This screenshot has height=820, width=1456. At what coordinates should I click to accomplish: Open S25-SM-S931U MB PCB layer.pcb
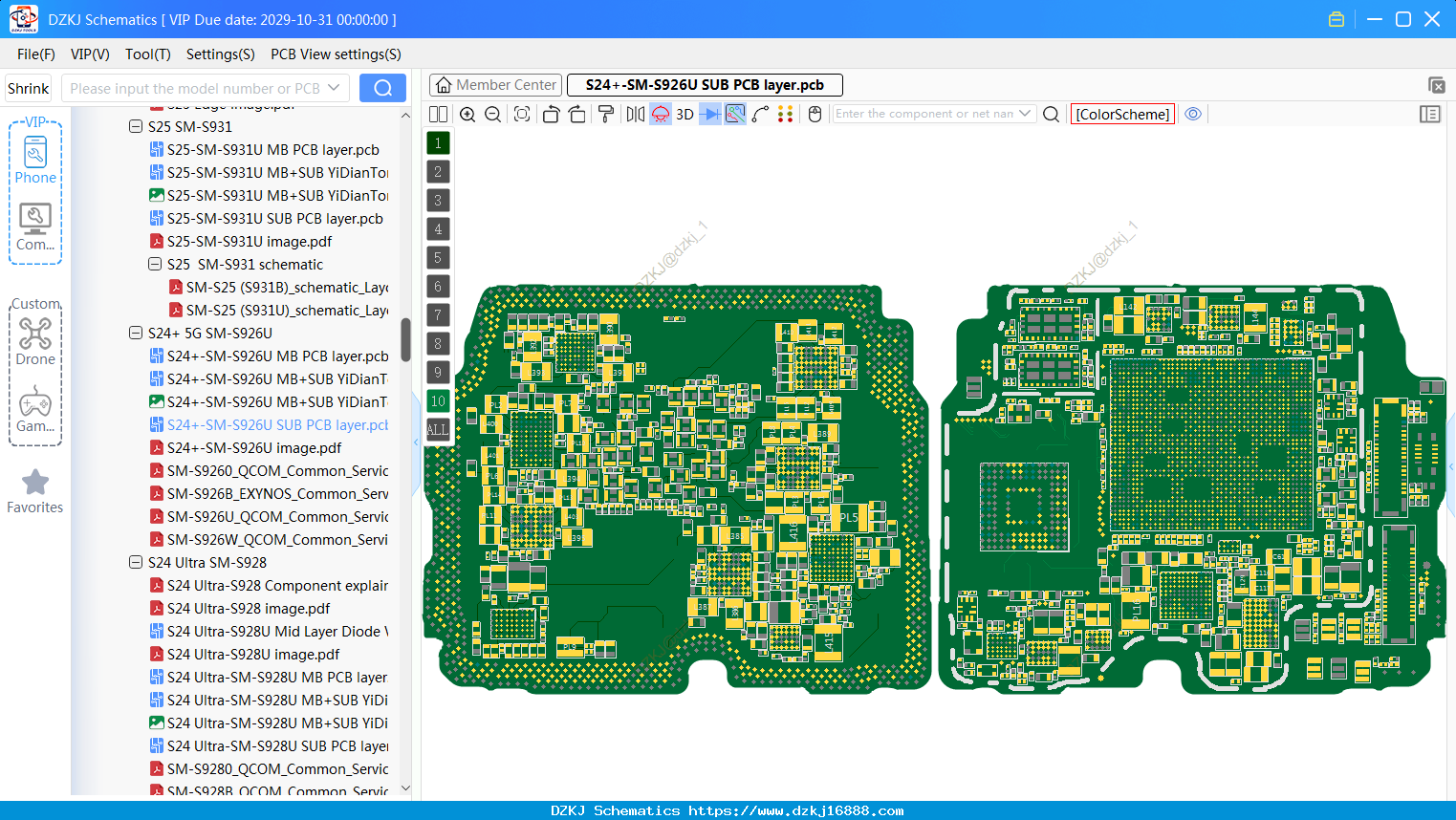tap(273, 149)
